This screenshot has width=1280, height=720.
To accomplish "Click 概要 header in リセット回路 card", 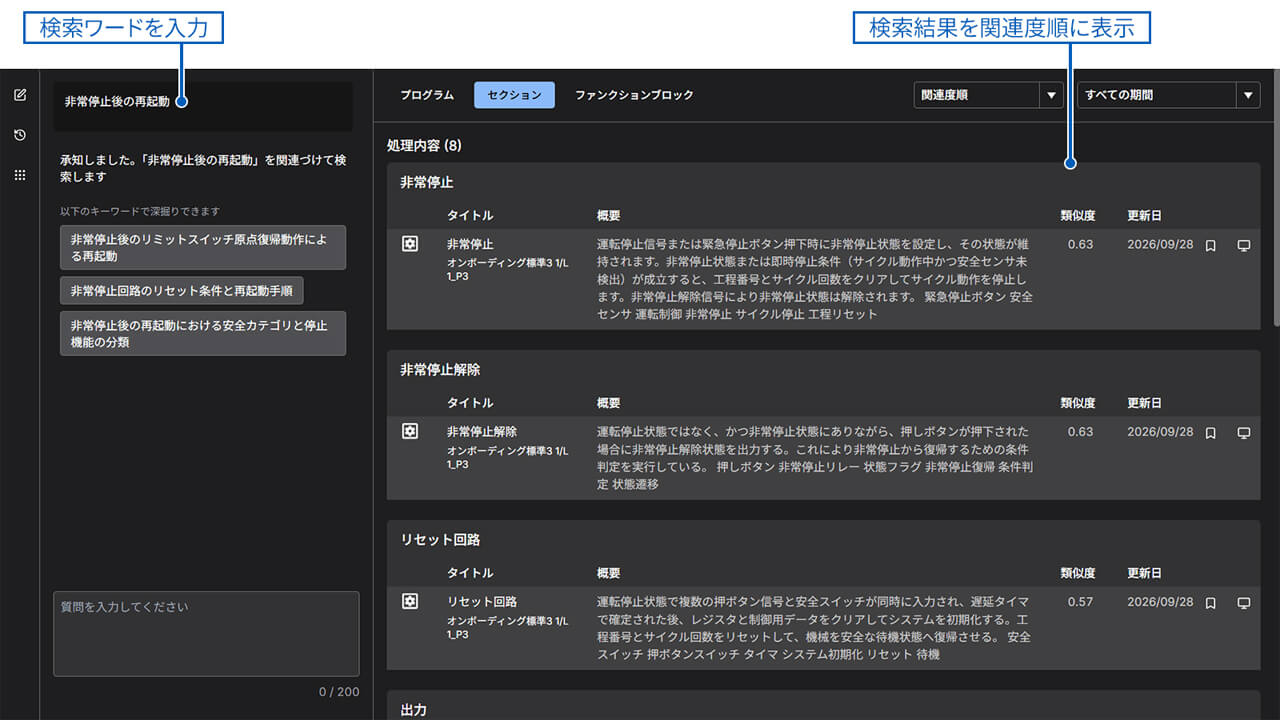I will (x=609, y=573).
